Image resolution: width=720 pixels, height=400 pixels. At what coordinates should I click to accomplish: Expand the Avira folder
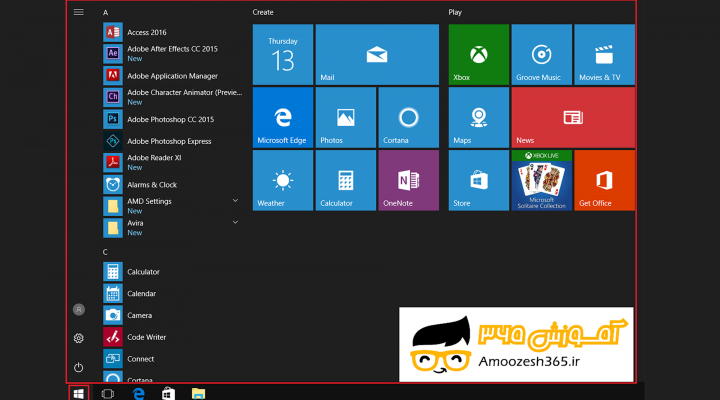(x=235, y=222)
